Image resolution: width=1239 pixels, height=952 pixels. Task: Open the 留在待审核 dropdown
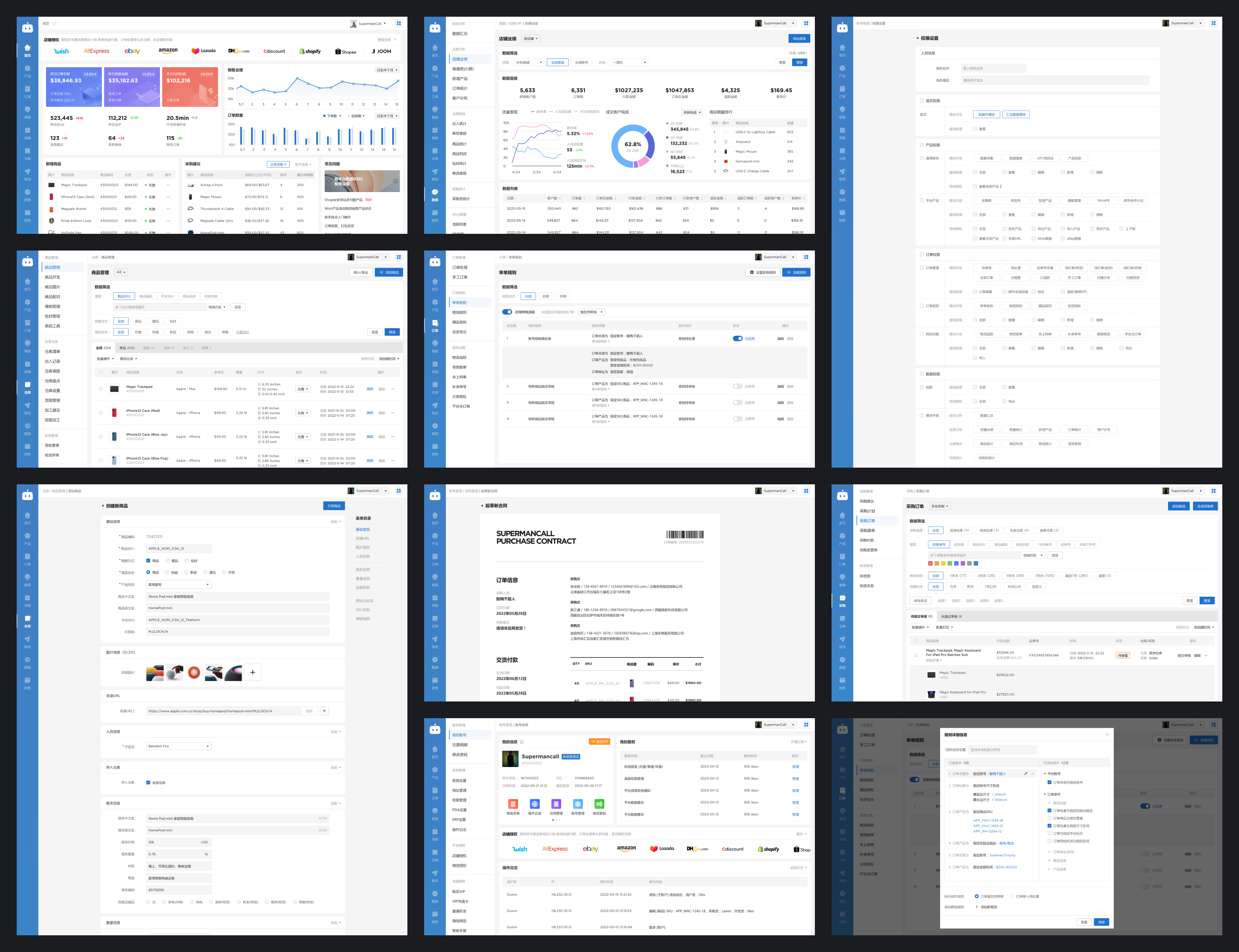[592, 311]
